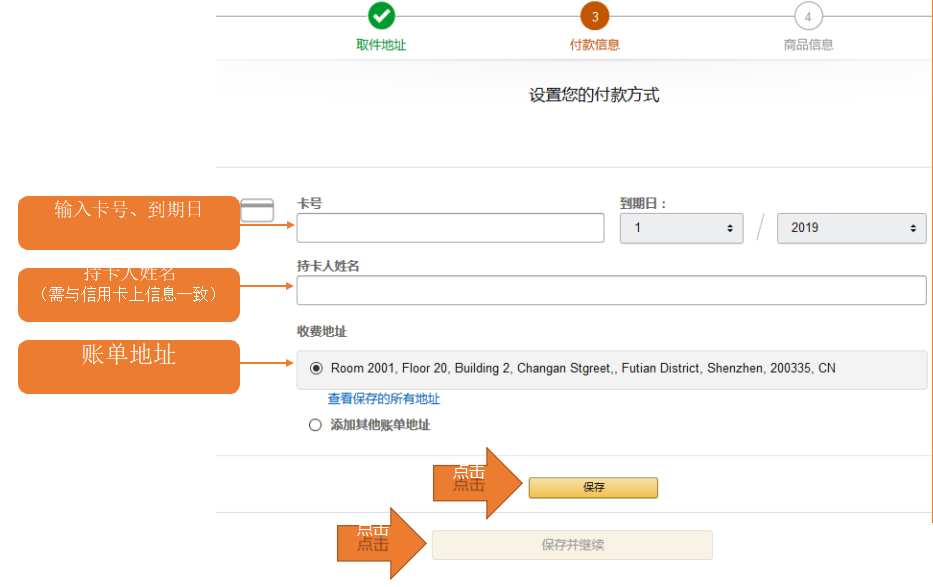Click the credit card icon
Screen dimensions: 933x587
click(257, 210)
